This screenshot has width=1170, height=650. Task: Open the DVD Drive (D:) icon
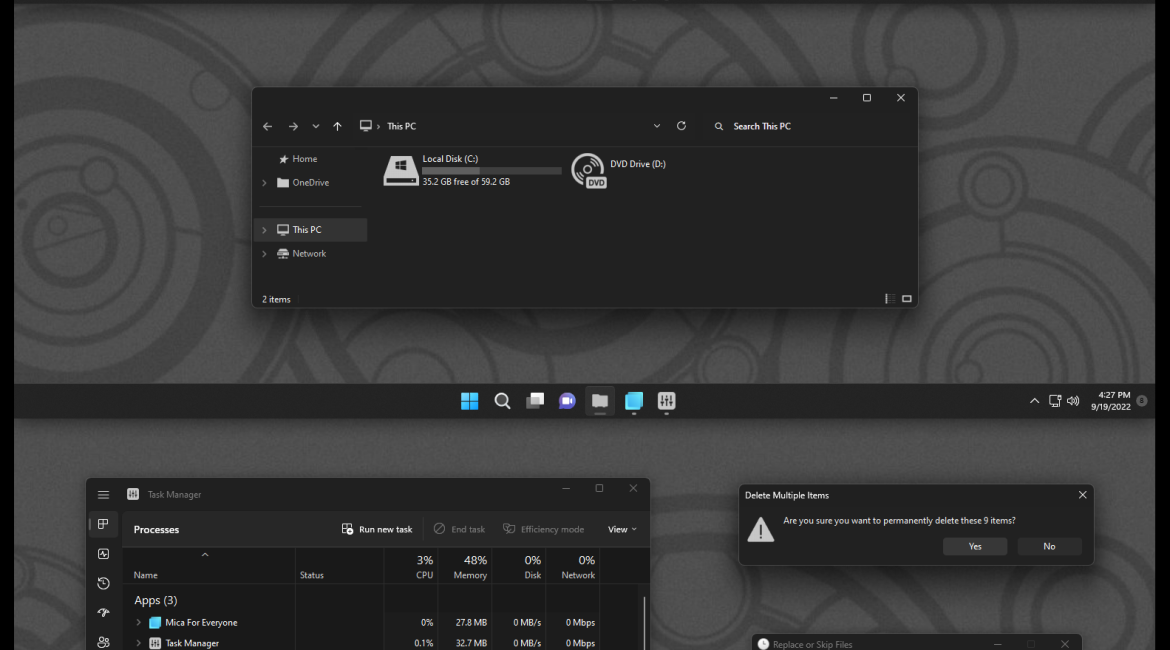[x=588, y=171]
